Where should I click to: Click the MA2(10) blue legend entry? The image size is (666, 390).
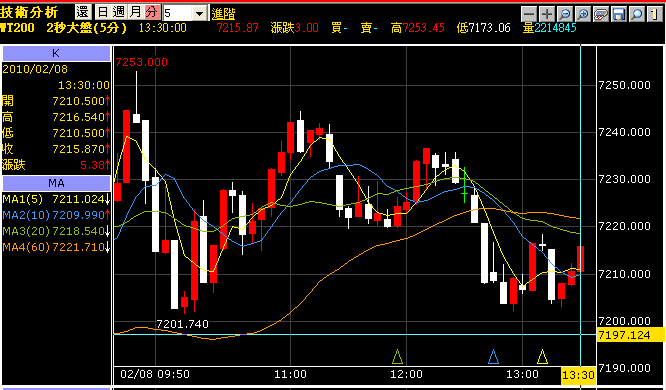click(56, 215)
